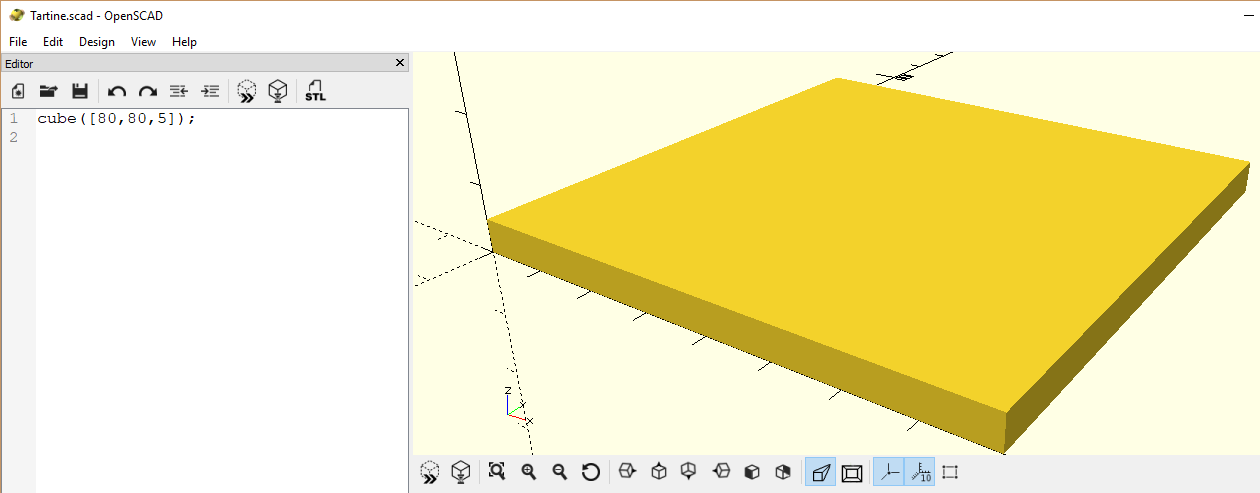Open the View menu
The height and width of the screenshot is (493, 1260).
pyautogui.click(x=143, y=42)
